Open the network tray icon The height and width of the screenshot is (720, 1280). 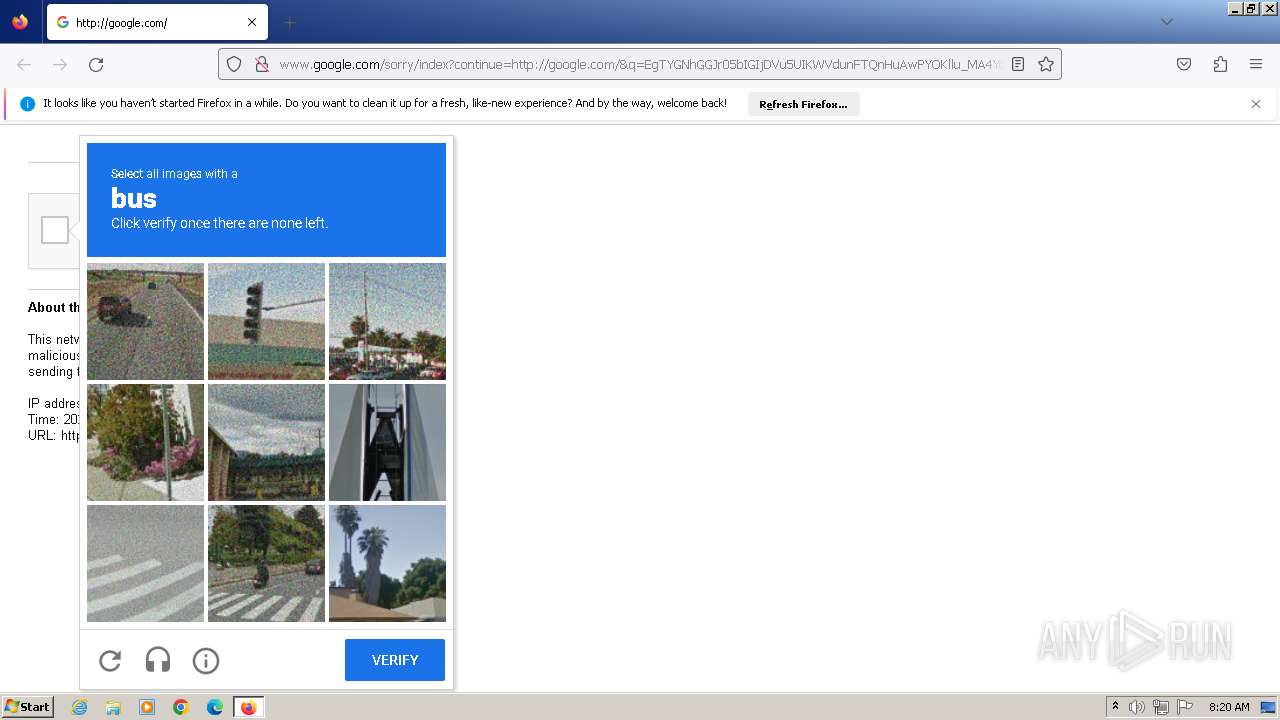coord(1161,707)
